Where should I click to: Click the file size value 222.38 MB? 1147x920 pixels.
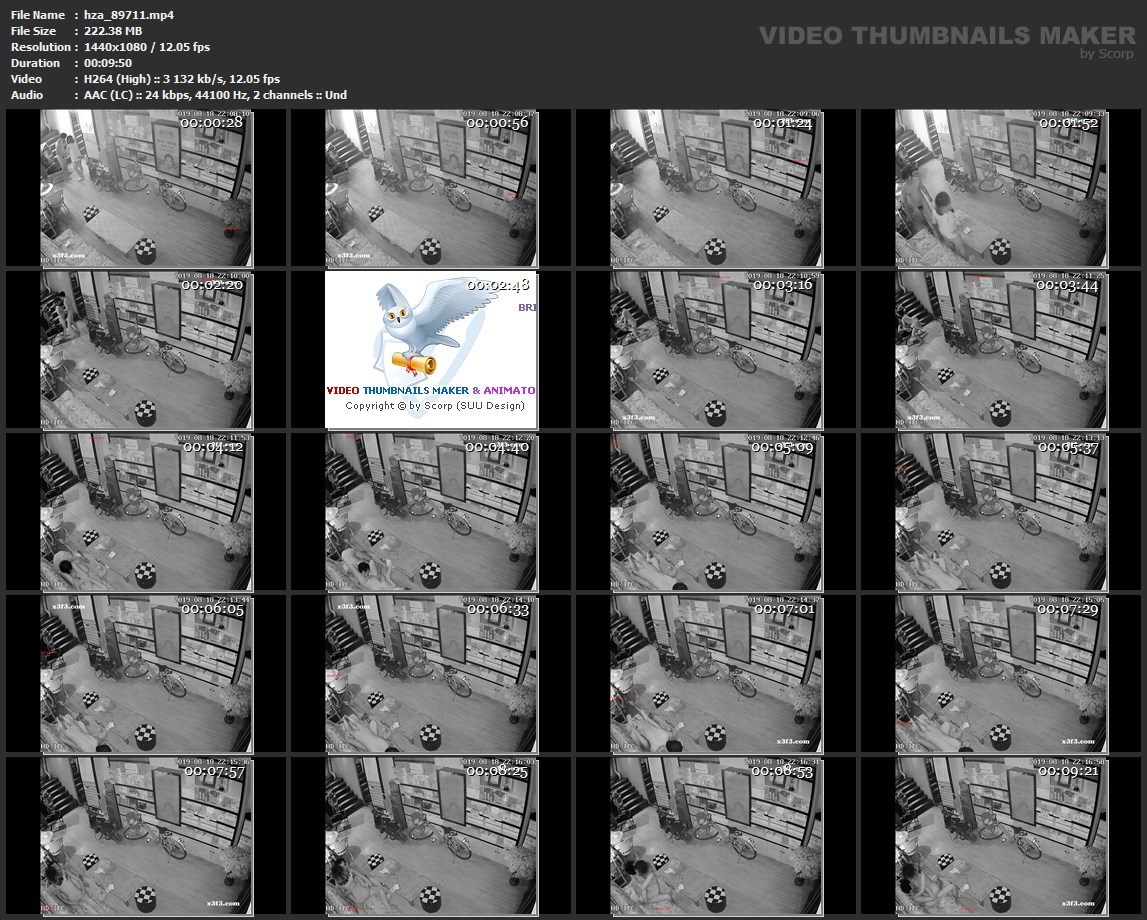(x=113, y=31)
